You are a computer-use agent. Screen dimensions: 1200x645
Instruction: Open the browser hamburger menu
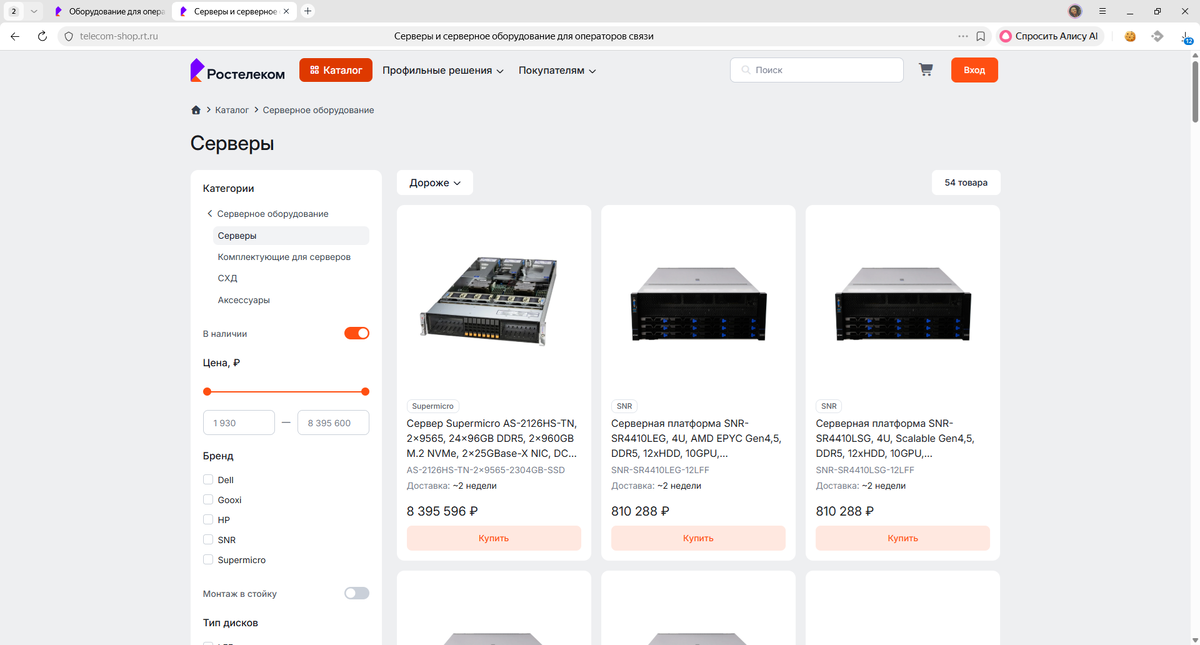(1103, 11)
